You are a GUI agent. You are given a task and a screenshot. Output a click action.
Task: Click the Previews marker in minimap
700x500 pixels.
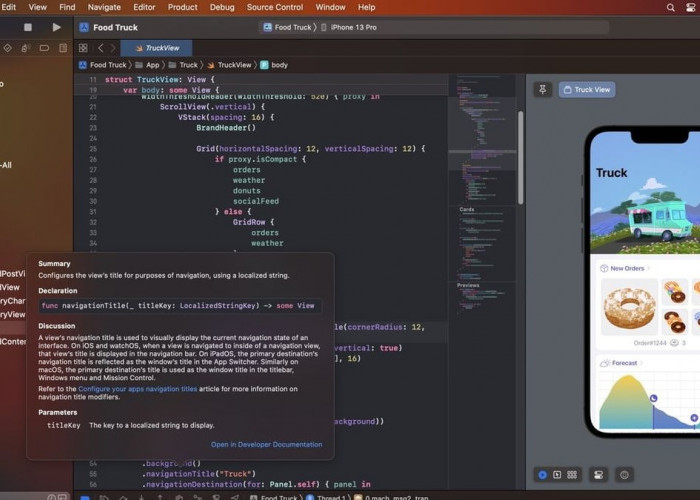(468, 285)
